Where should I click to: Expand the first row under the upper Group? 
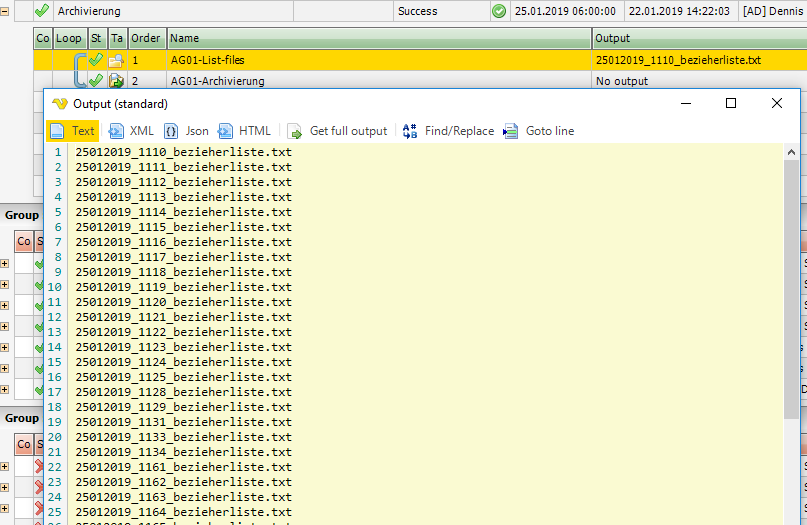point(5,264)
